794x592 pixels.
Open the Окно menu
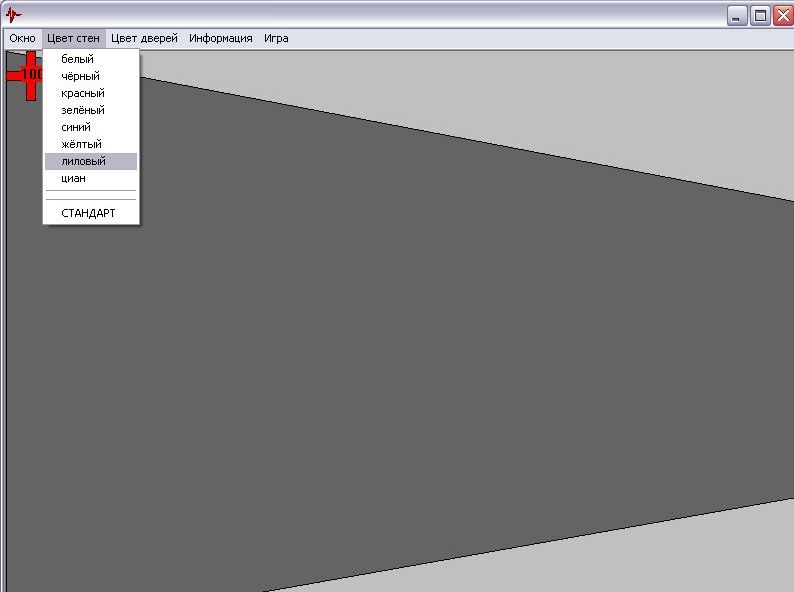pyautogui.click(x=22, y=38)
